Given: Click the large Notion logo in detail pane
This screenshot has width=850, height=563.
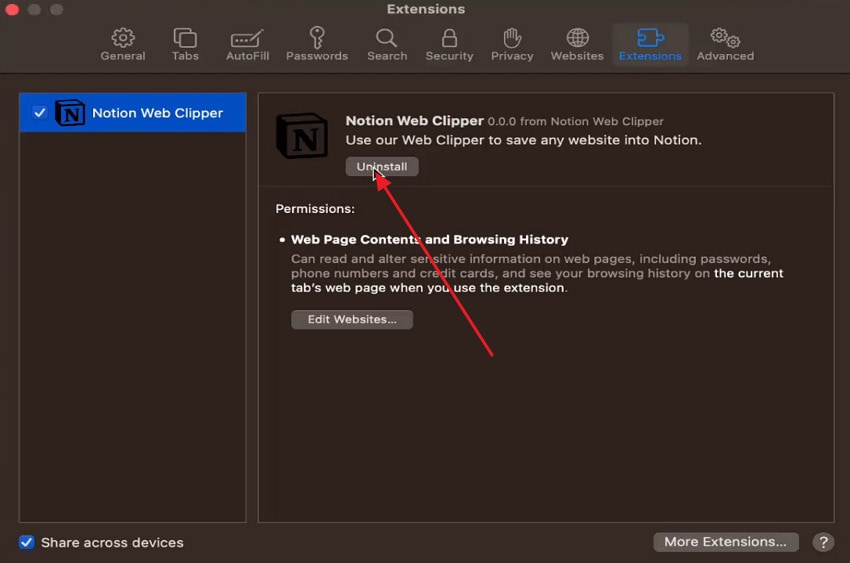Looking at the screenshot, I should [302, 135].
